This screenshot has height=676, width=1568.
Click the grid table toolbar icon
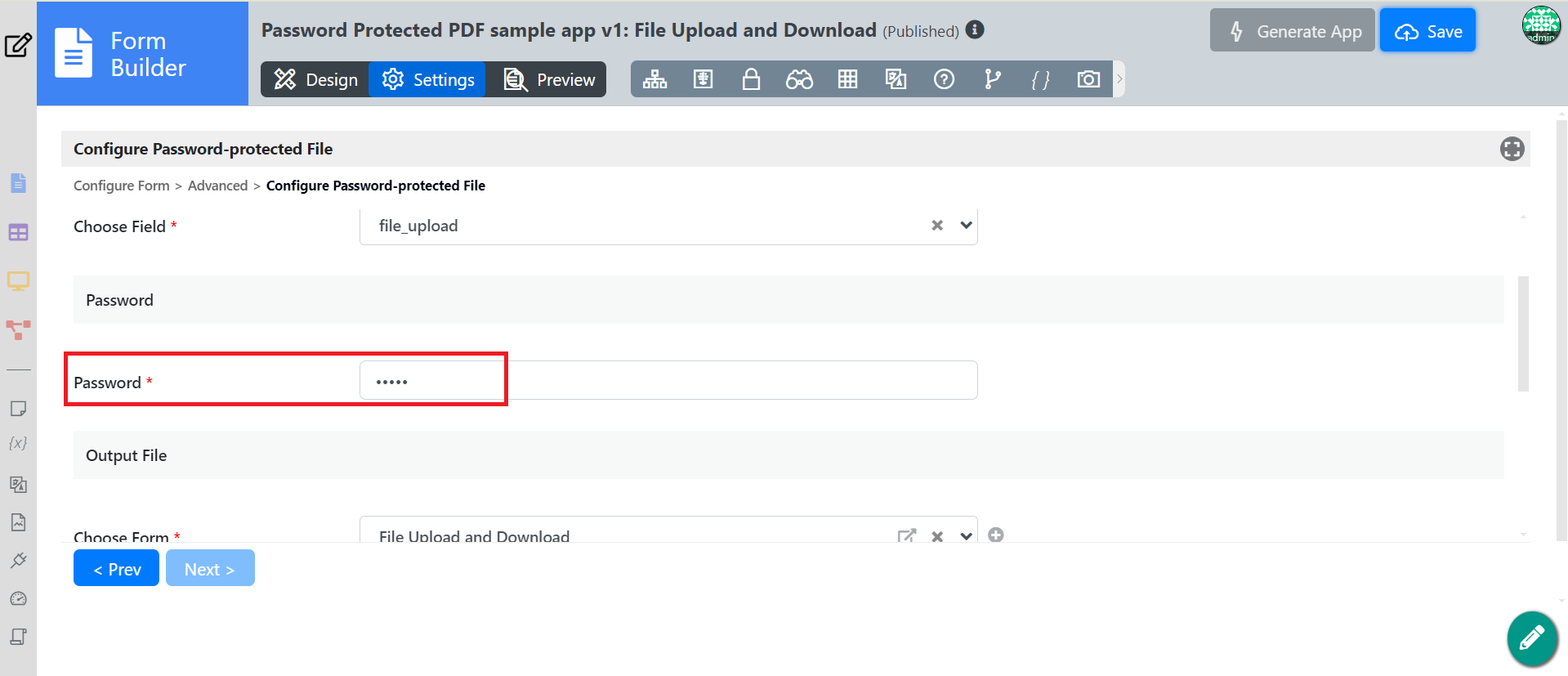847,79
